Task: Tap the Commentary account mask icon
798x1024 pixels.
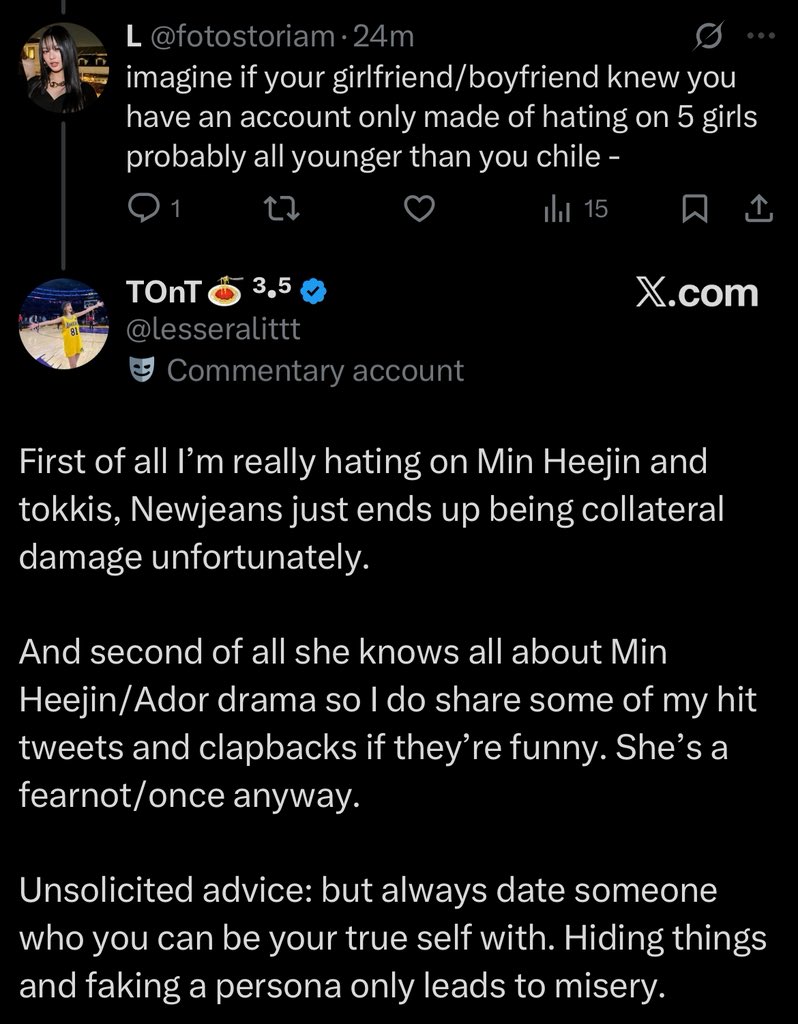Action: coord(141,370)
